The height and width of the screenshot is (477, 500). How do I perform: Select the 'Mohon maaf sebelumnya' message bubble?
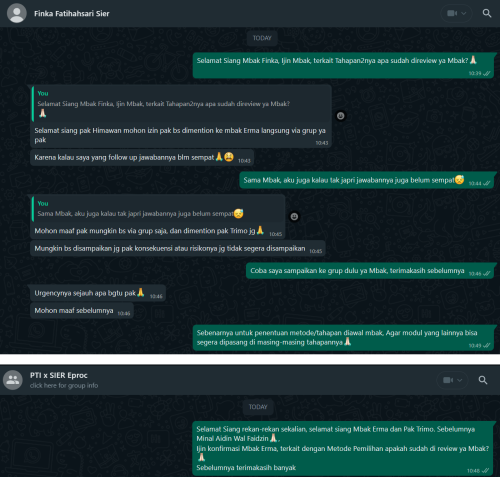point(82,311)
